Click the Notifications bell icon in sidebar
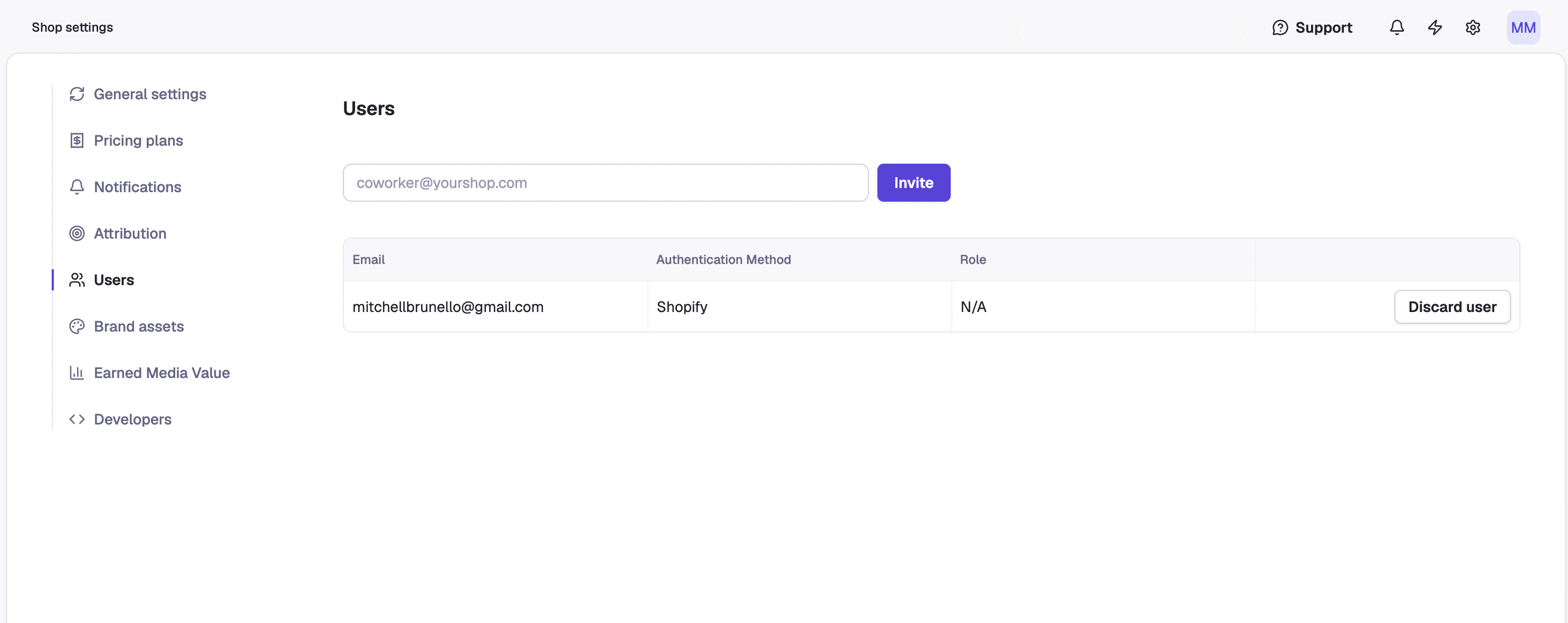 point(77,187)
